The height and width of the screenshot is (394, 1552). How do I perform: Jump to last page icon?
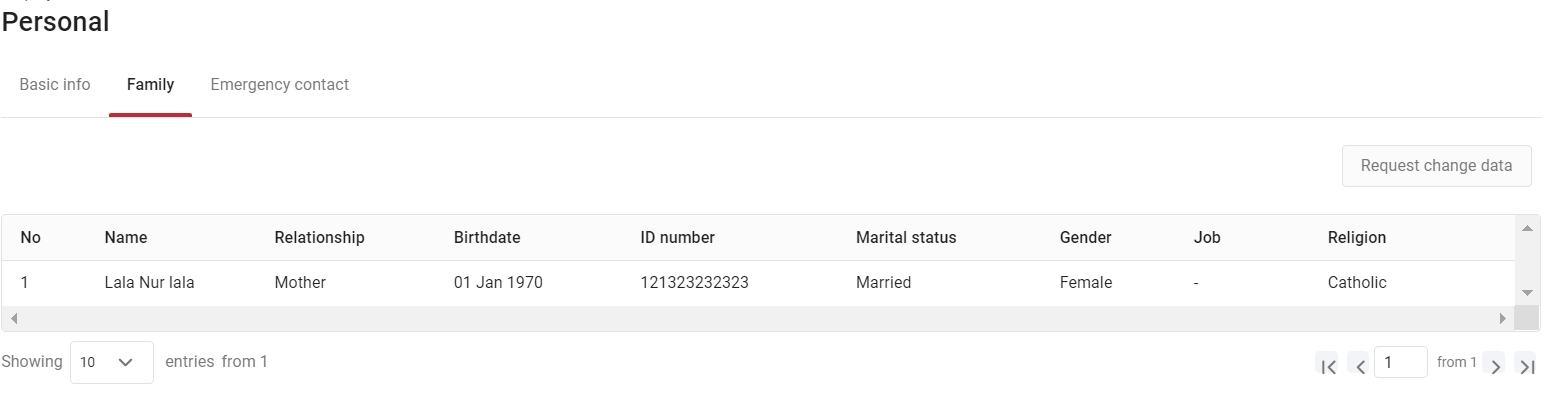[x=1526, y=364]
